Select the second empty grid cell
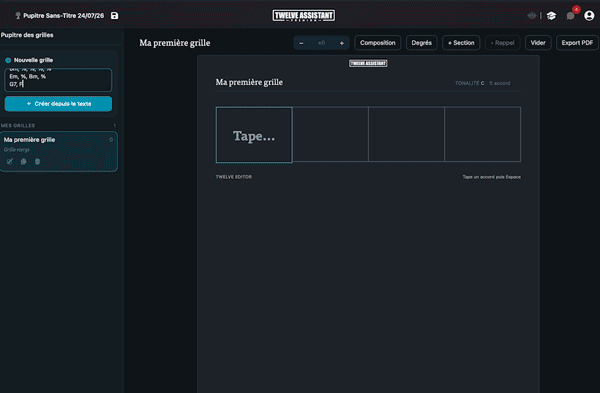600x393 pixels. click(x=331, y=134)
